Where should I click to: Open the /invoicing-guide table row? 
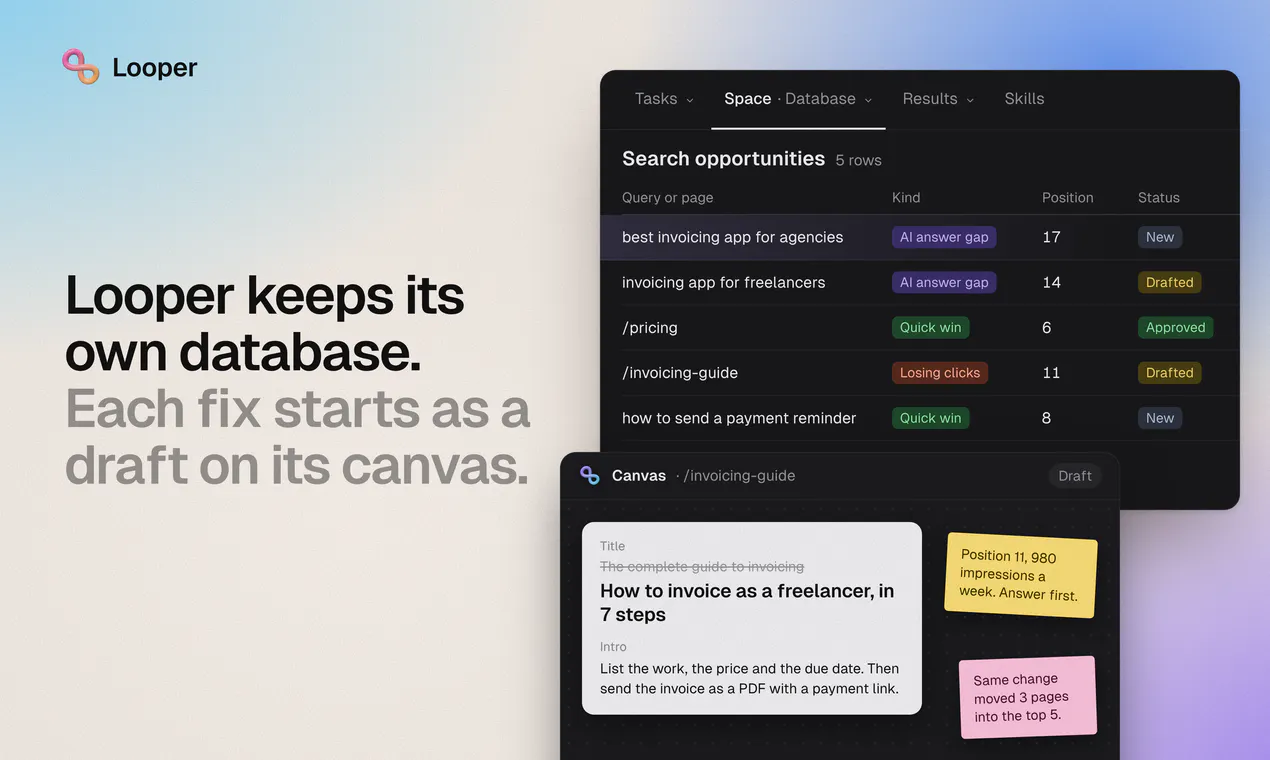click(x=919, y=373)
